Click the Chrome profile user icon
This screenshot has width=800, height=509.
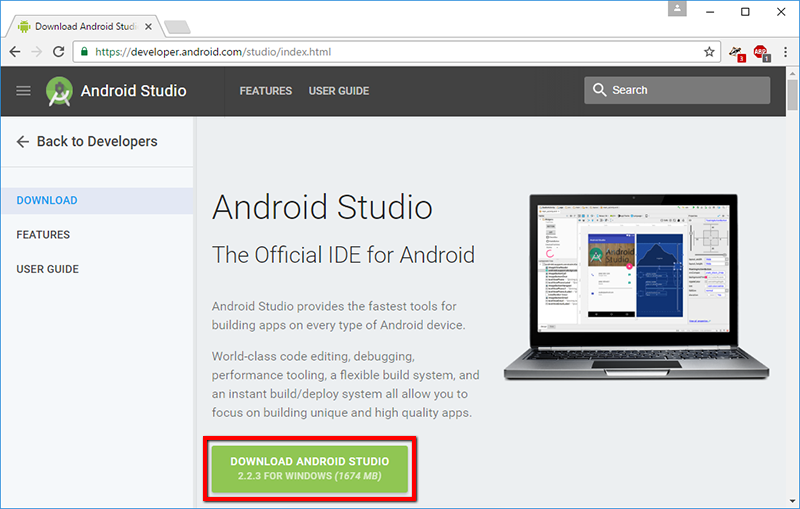point(677,9)
